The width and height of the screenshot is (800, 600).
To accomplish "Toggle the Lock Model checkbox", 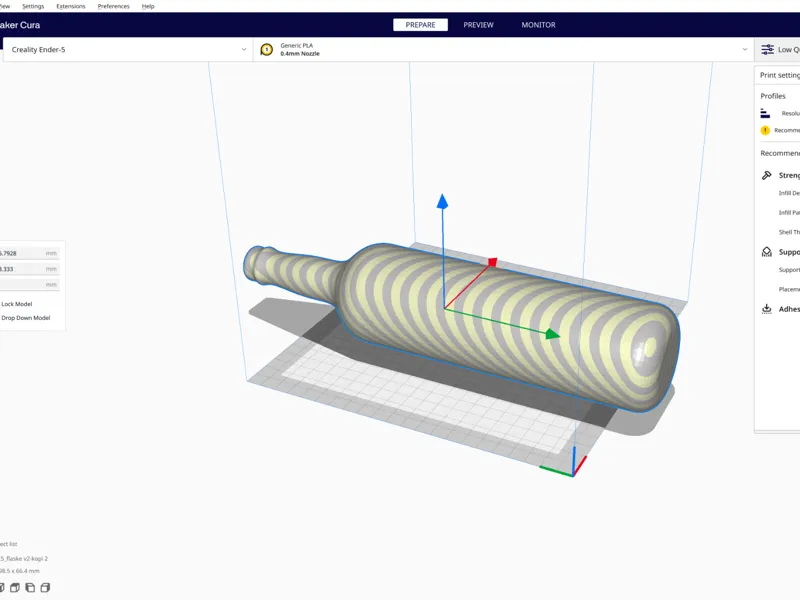I will pyautogui.click(x=16, y=304).
